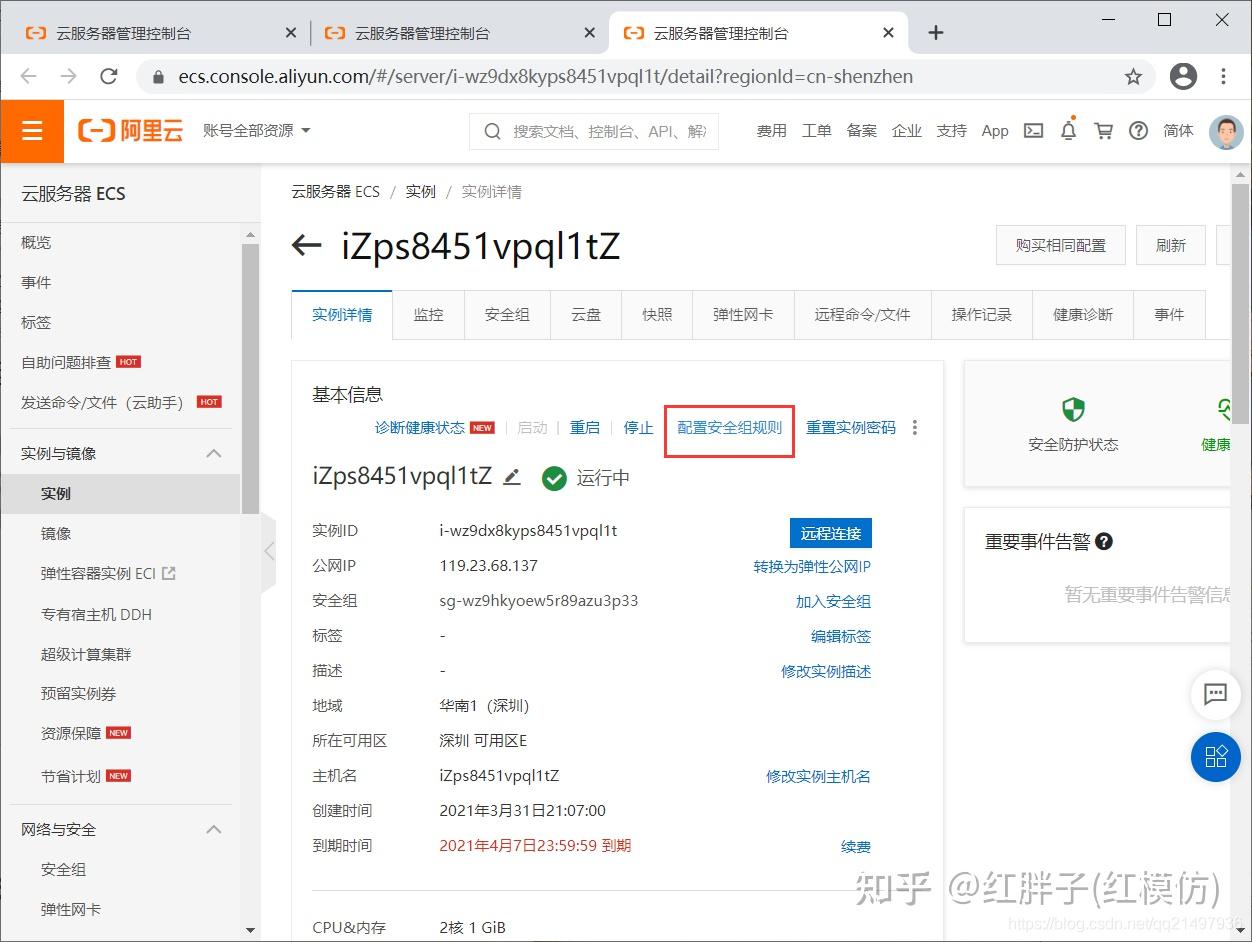Open the blue grid quick-access floating button
Screen dimensions: 1252x942
pos(1216,757)
